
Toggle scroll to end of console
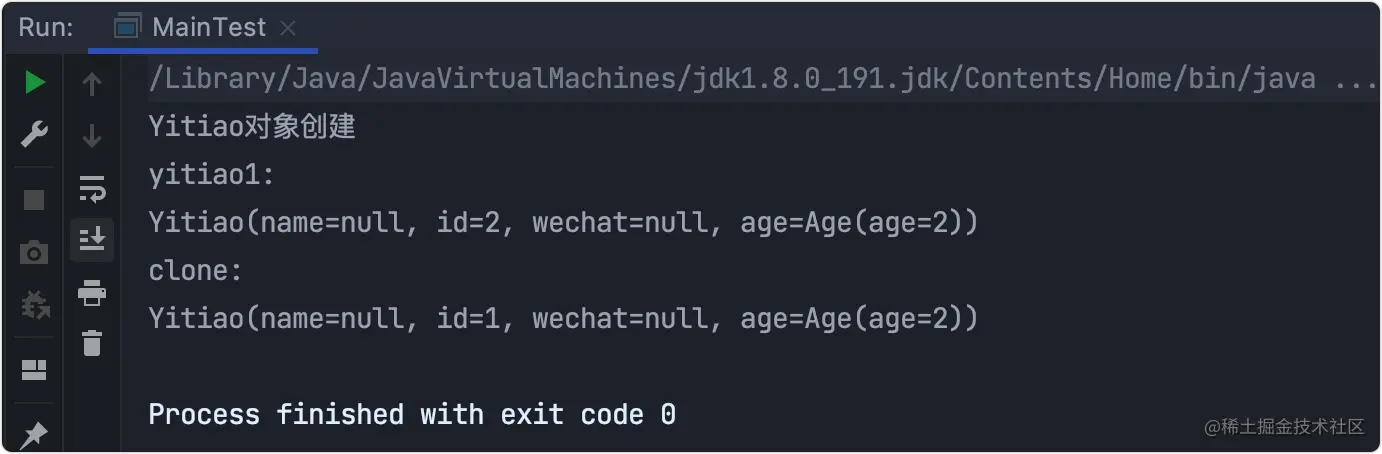point(92,239)
